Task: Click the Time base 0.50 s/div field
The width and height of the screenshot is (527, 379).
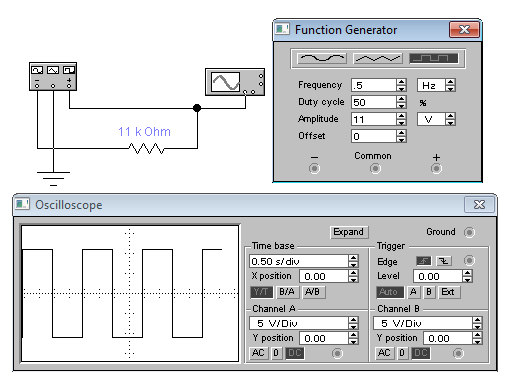Action: click(299, 261)
